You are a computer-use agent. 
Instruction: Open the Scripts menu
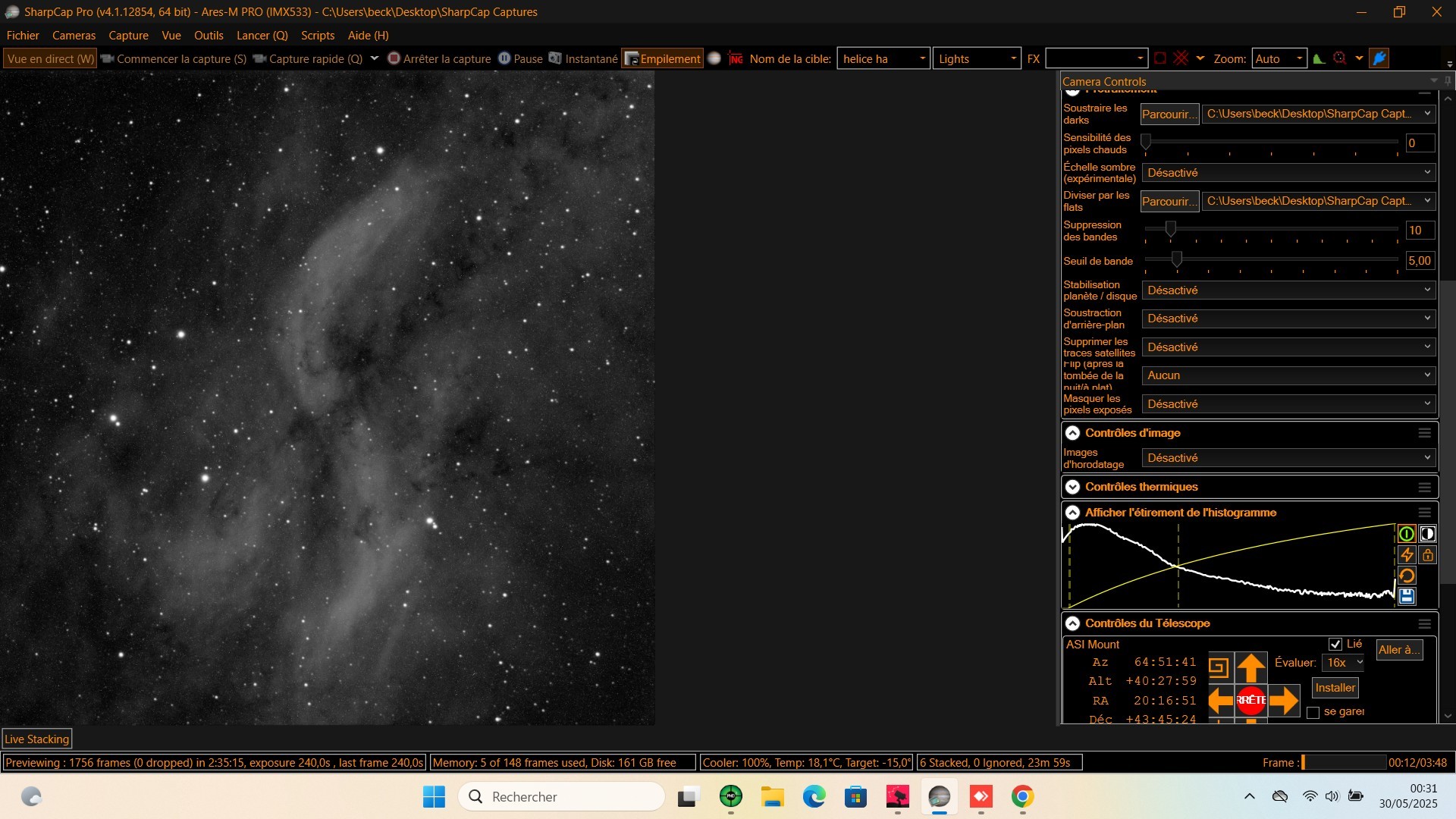click(318, 36)
